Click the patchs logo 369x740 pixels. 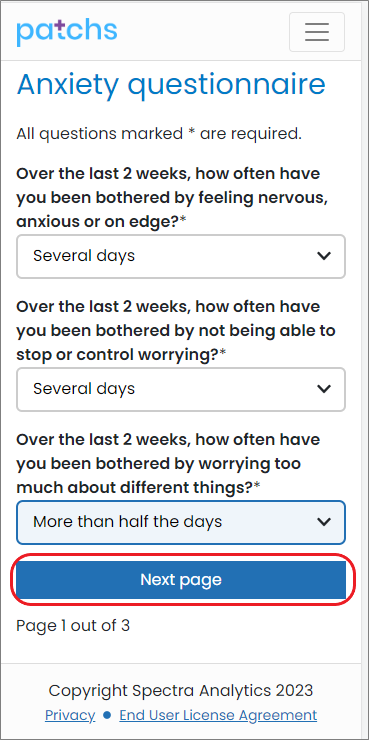[x=67, y=32]
